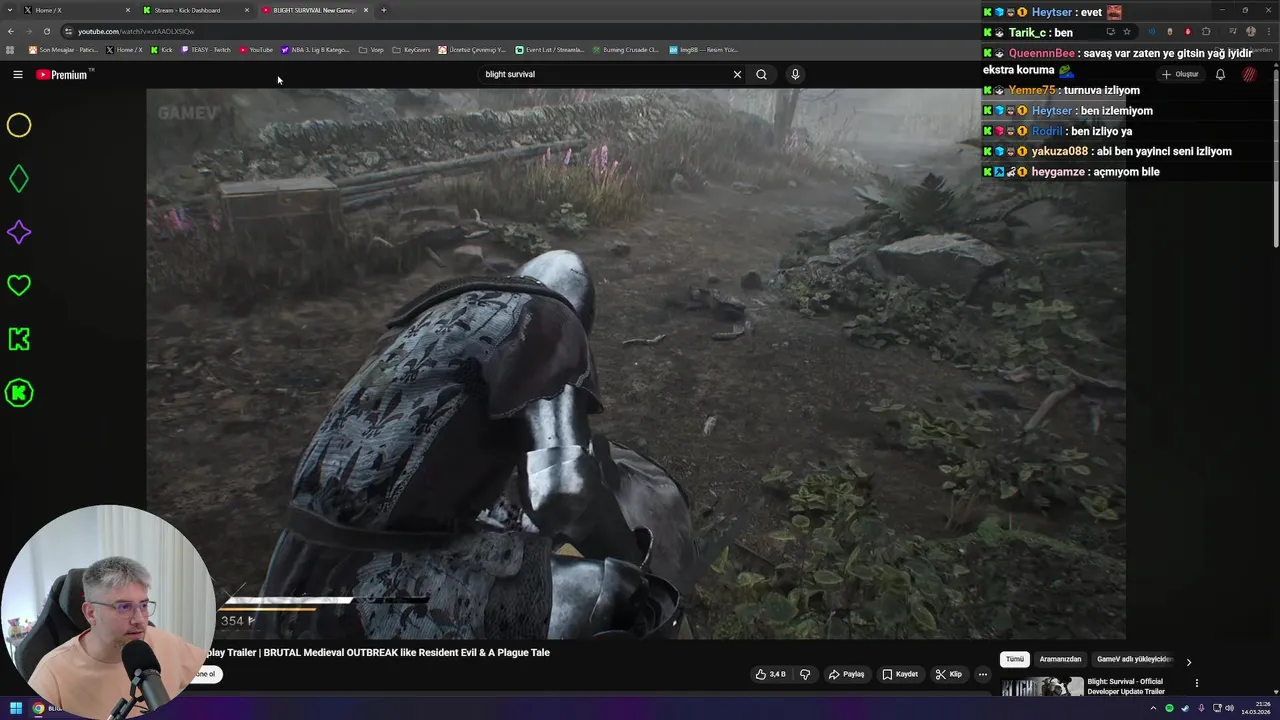Show more filter chips with right arrow
Screen dimensions: 1280x720
pos(1188,661)
